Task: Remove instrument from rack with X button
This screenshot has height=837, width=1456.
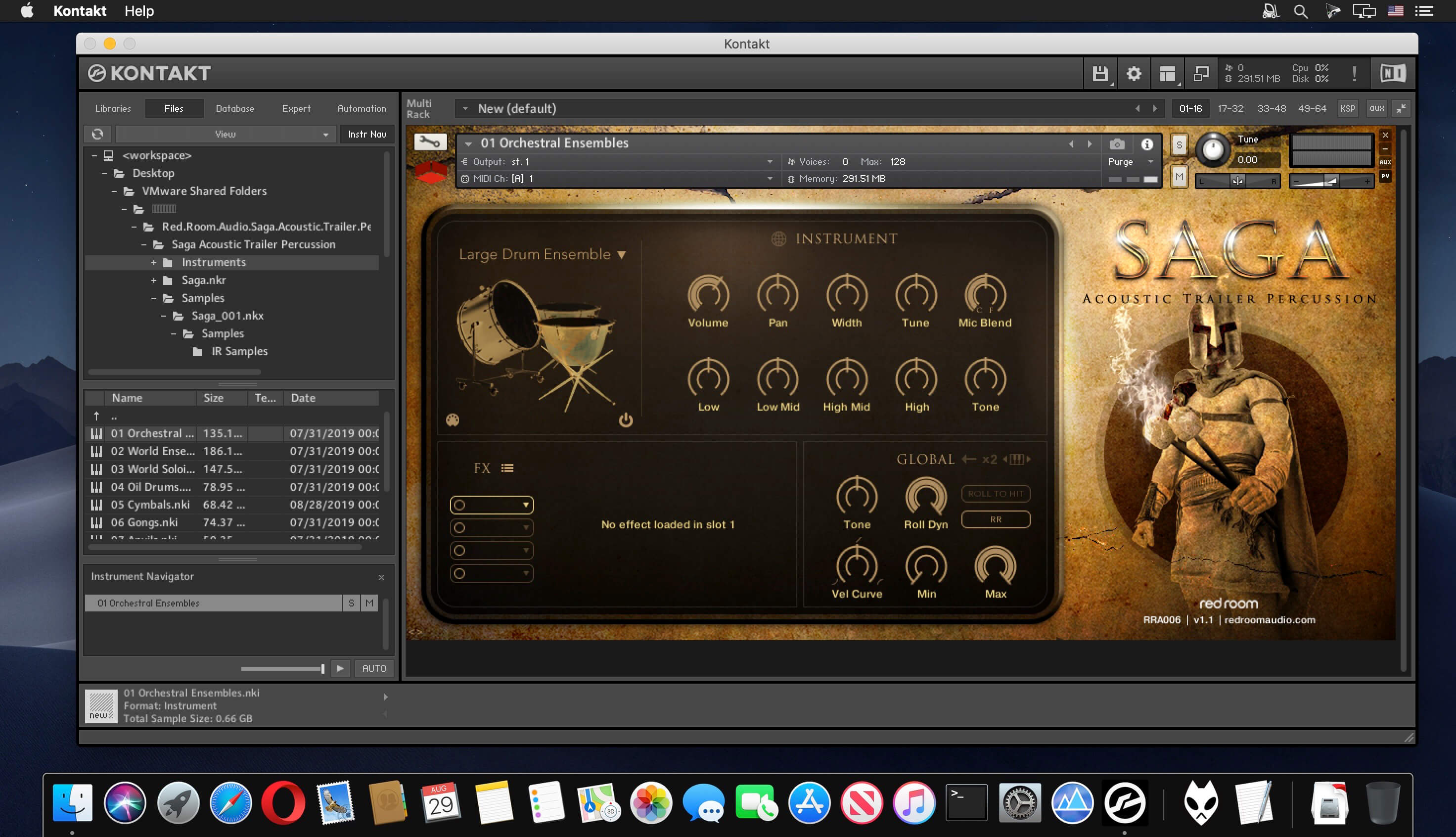Action: pyautogui.click(x=1385, y=135)
